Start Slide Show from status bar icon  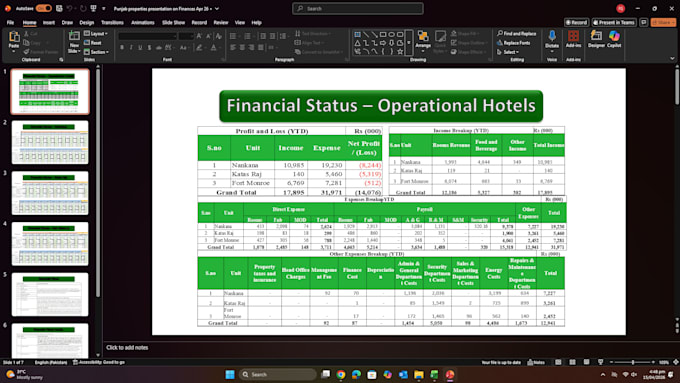click(601, 362)
